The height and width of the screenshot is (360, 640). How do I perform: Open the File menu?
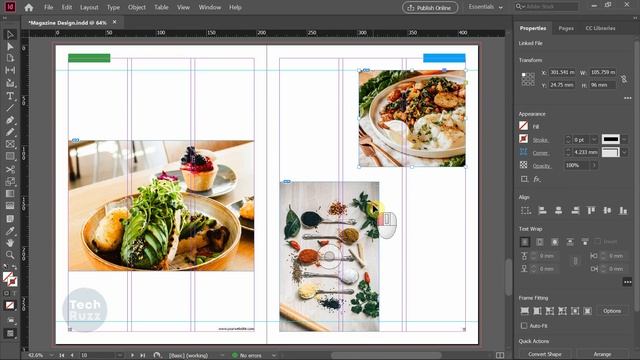(49, 7)
